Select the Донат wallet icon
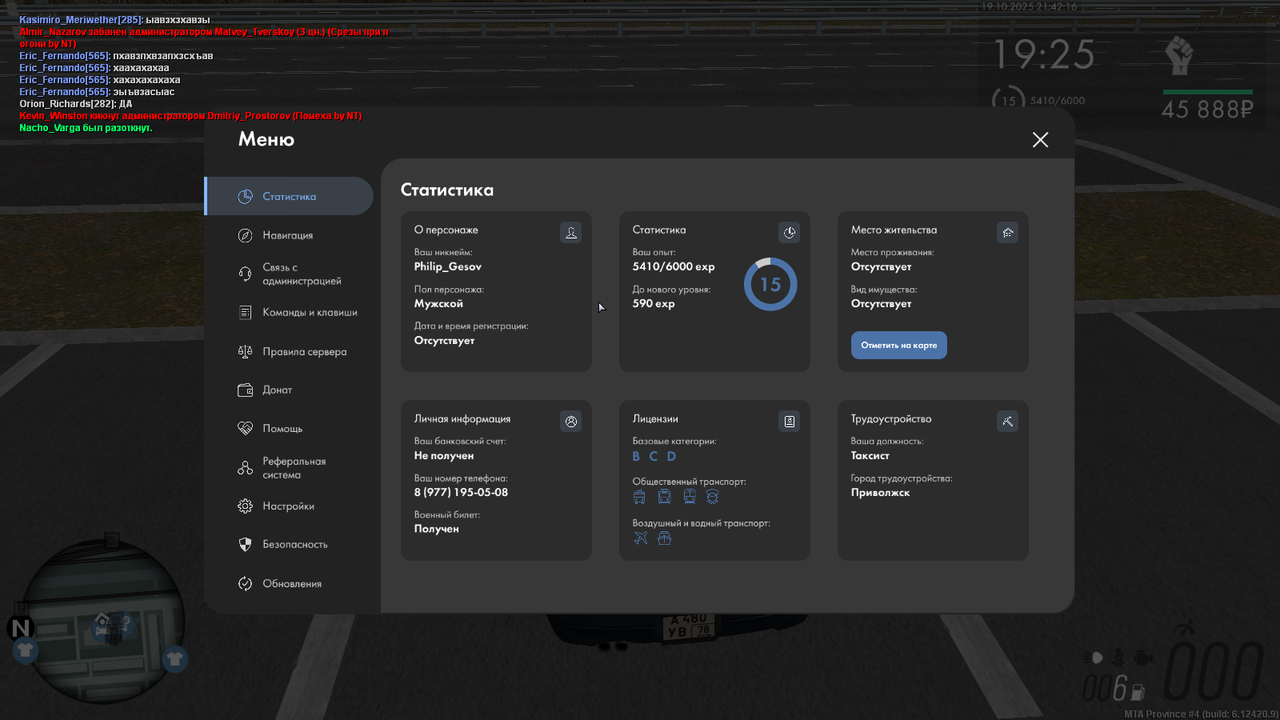This screenshot has height=720, width=1280. (244, 389)
